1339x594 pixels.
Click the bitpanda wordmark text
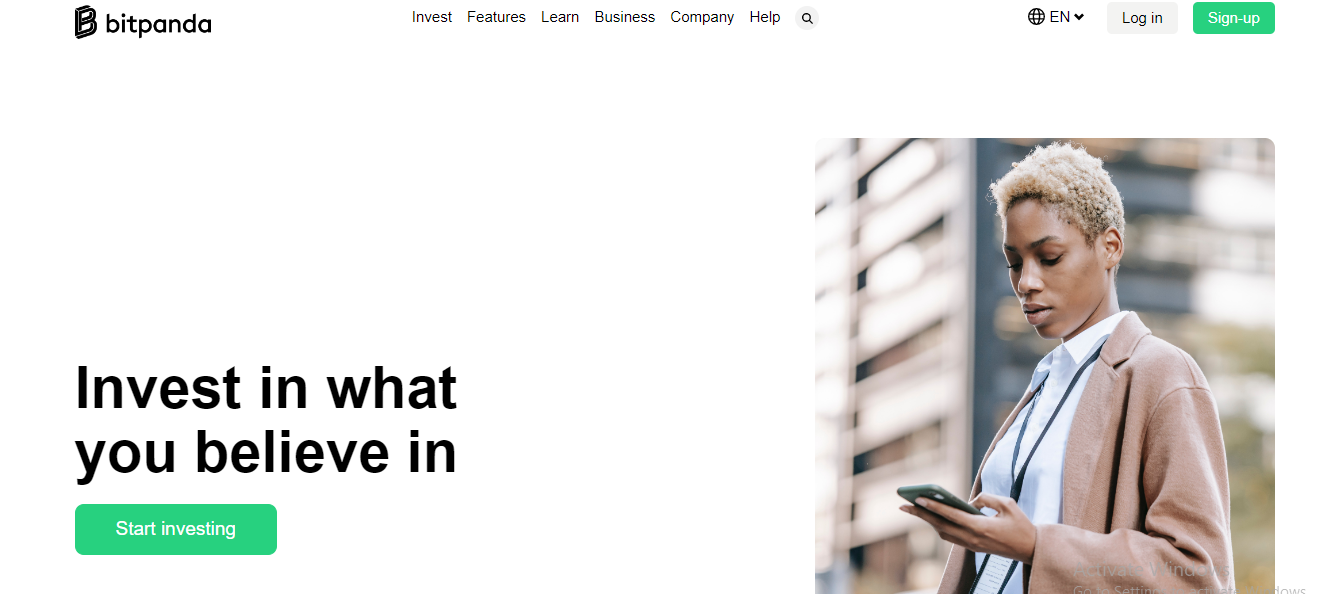[158, 23]
